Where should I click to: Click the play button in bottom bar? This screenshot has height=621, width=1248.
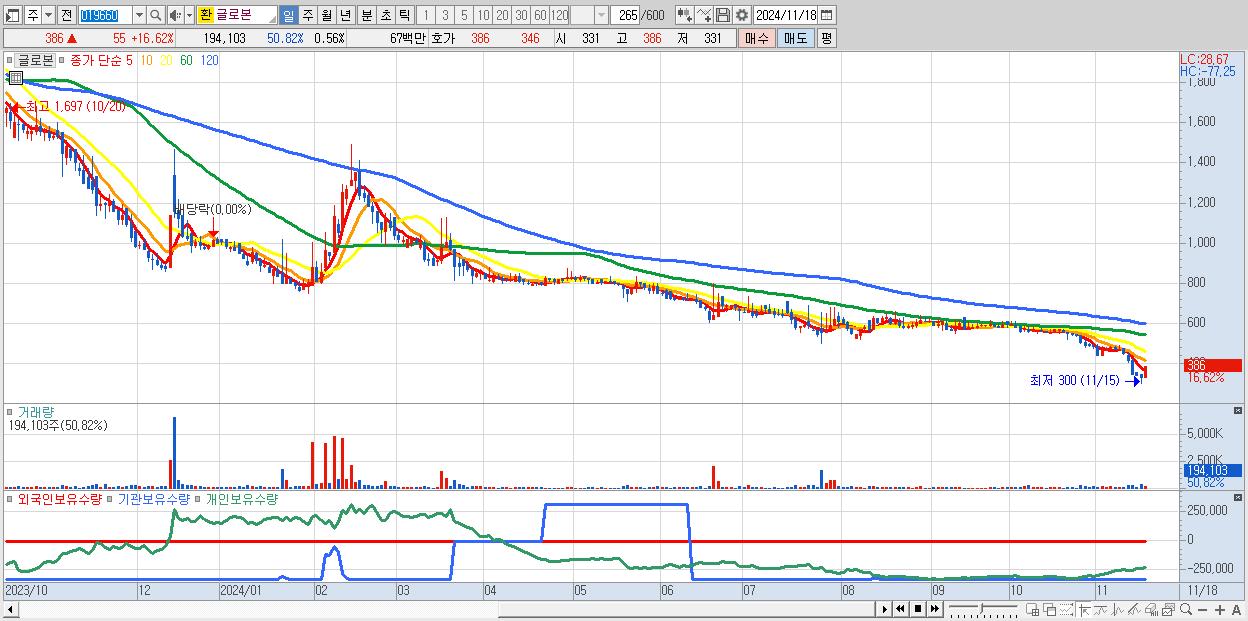[885, 609]
